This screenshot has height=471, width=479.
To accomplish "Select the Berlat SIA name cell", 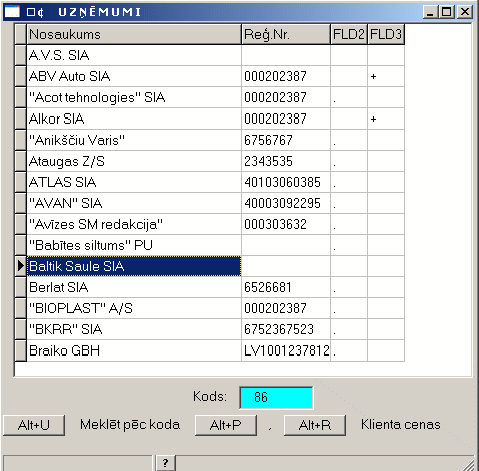I will pyautogui.click(x=134, y=287).
